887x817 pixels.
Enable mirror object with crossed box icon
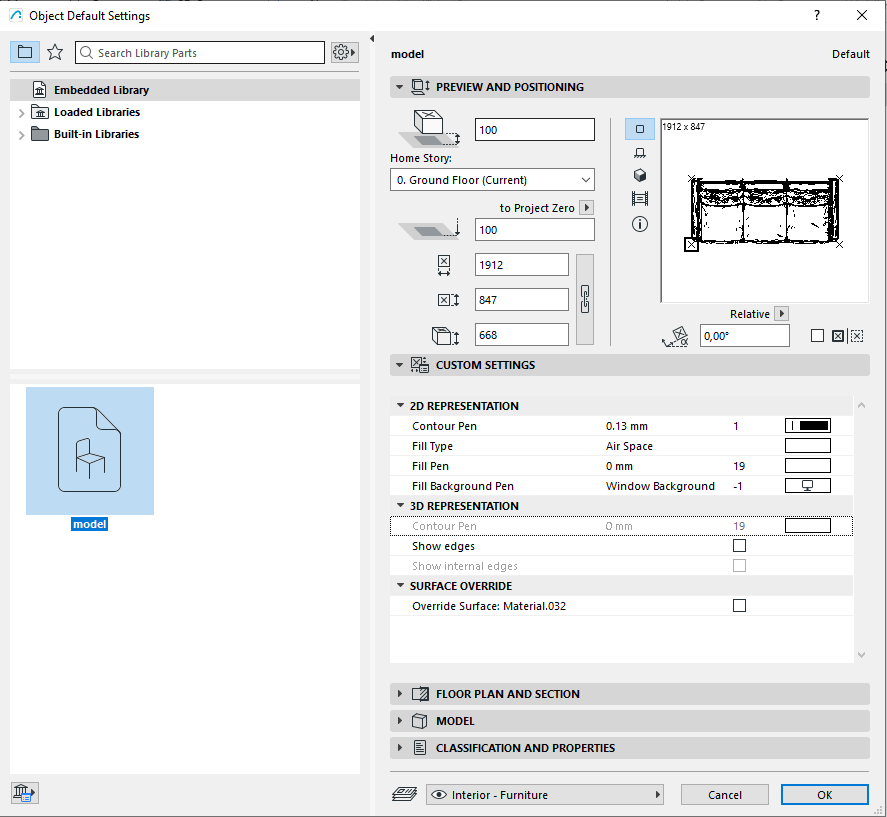[838, 336]
